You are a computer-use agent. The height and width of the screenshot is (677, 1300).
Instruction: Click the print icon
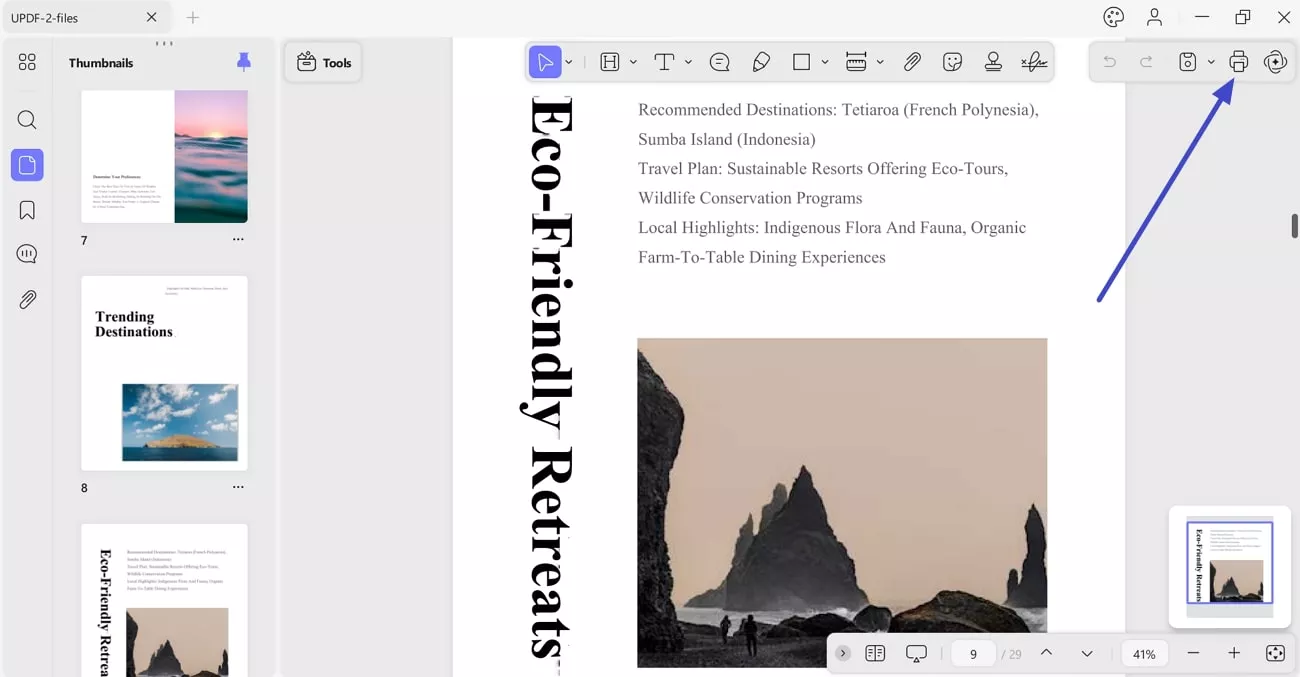pos(1239,62)
